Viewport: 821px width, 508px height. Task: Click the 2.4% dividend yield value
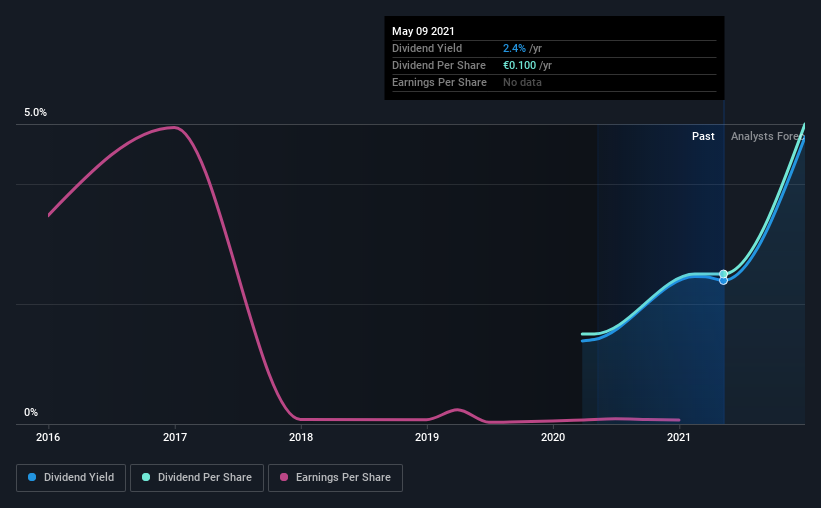(x=514, y=48)
